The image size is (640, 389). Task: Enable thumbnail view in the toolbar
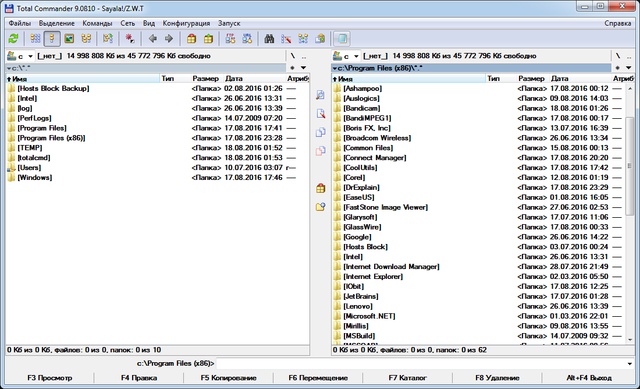coord(69,39)
